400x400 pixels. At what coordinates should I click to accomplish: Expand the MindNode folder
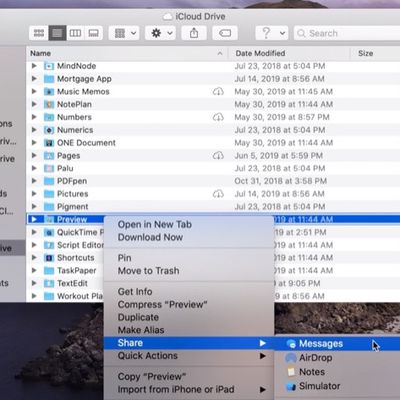tap(34, 66)
